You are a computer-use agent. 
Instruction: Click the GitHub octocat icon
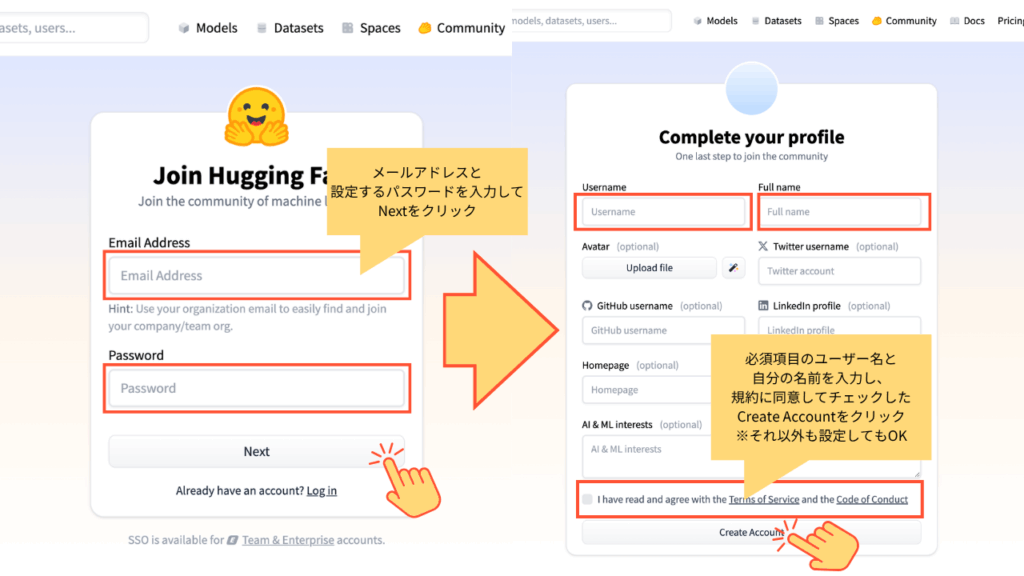(x=587, y=306)
